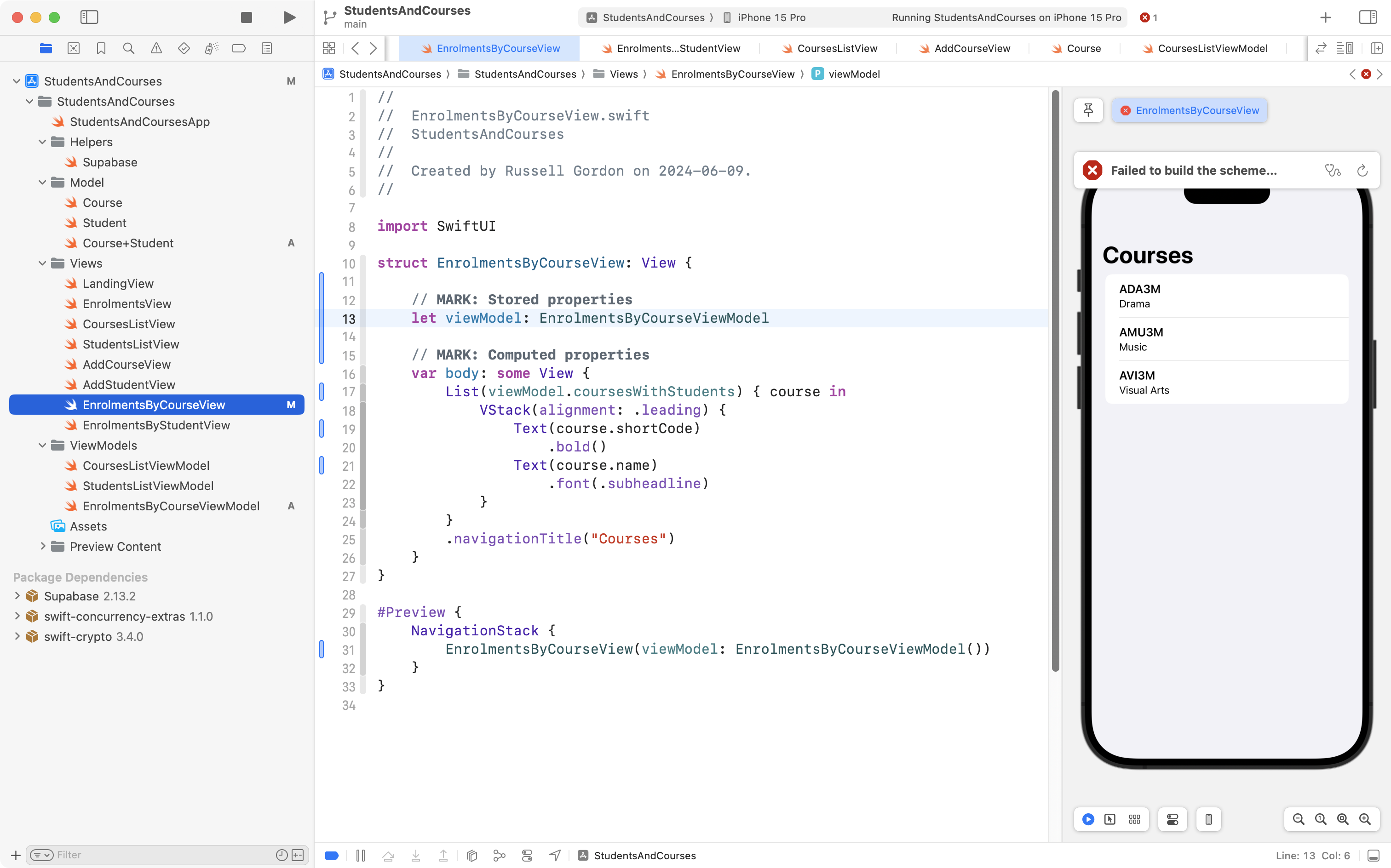Viewport: 1391px width, 868px height.
Task: Toggle the right inspector panel
Action: (x=1368, y=17)
